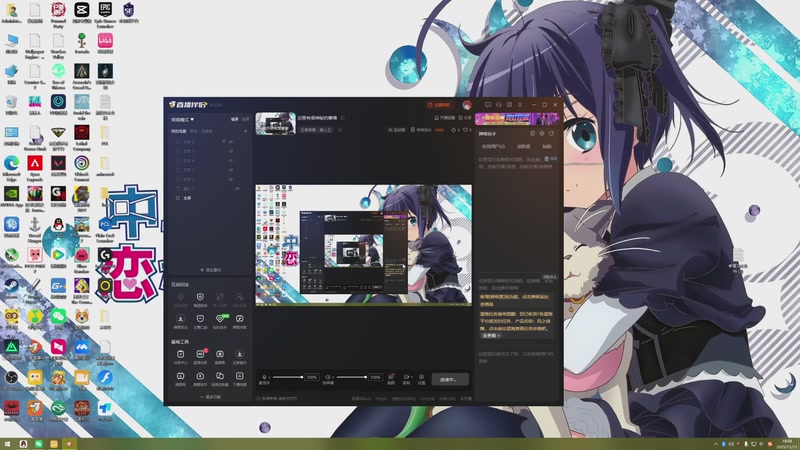The image size is (800, 450).
Task: Open the record options dropdown arrow
Action: [x=412, y=377]
